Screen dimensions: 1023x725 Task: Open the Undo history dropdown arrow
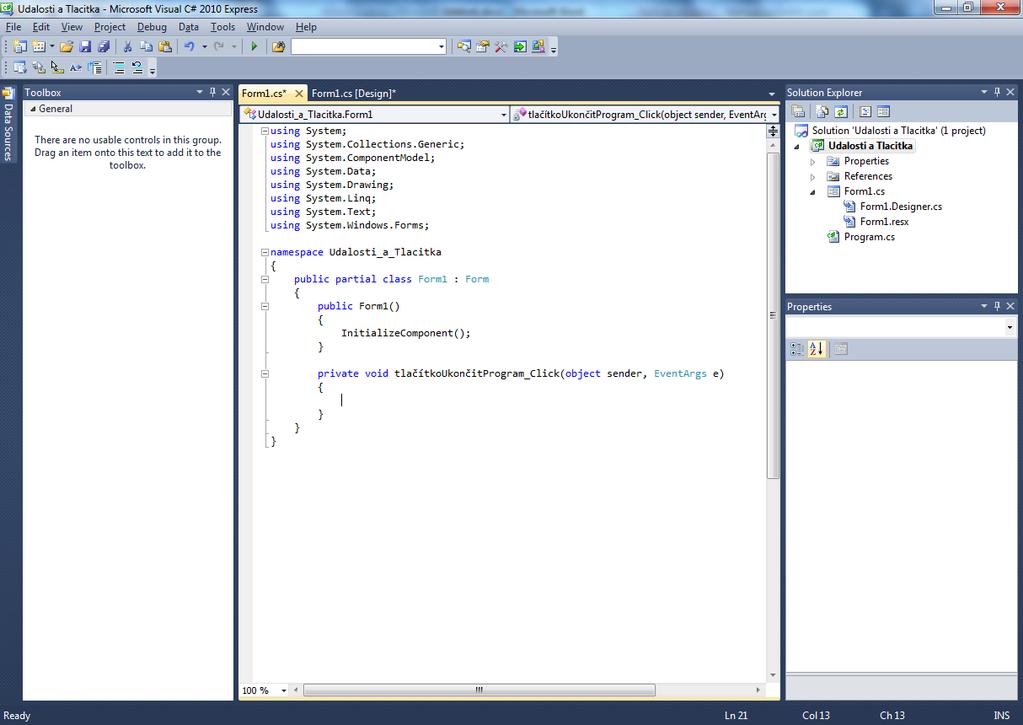click(204, 46)
